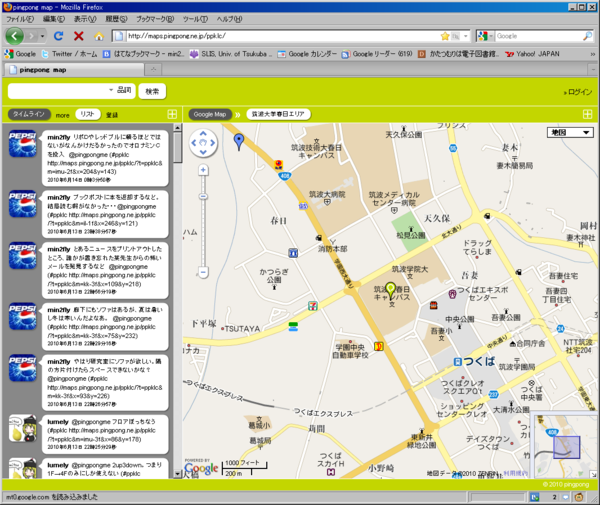Open the Google カレンダー bookmark
The height and width of the screenshot is (505, 600).
(x=307, y=54)
